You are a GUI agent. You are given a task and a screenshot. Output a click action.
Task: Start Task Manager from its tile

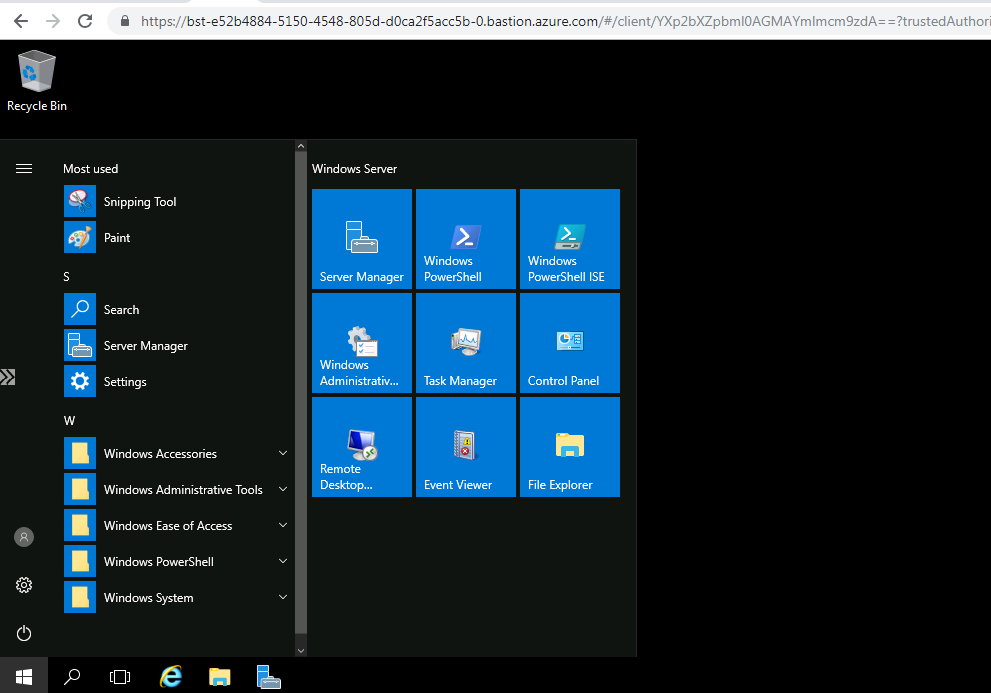(x=465, y=342)
